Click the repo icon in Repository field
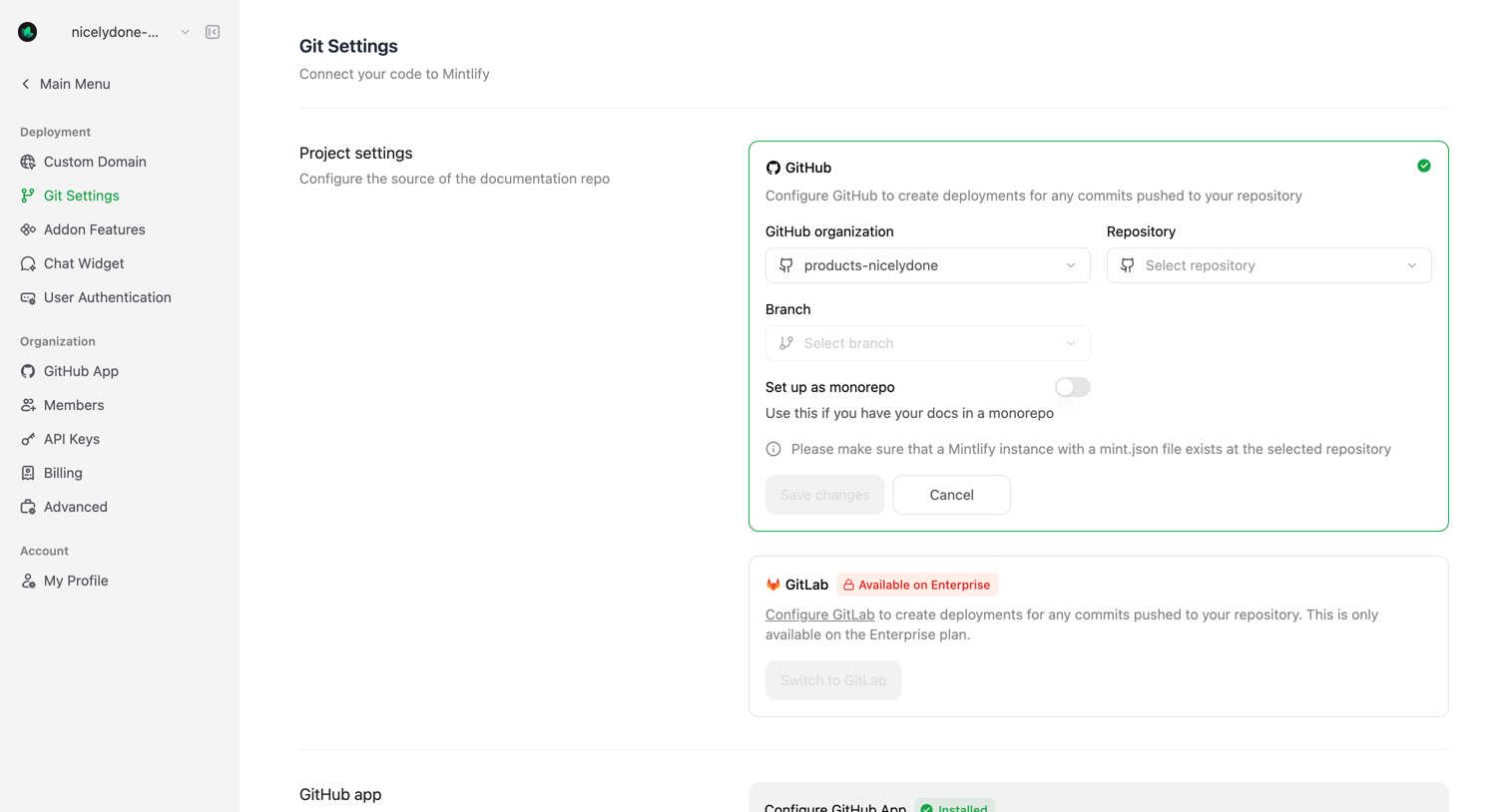 (x=1128, y=265)
